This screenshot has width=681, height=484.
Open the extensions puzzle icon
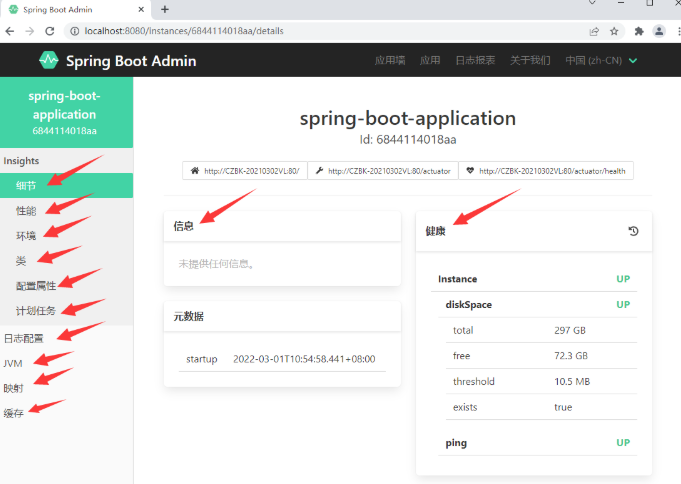(x=638, y=31)
